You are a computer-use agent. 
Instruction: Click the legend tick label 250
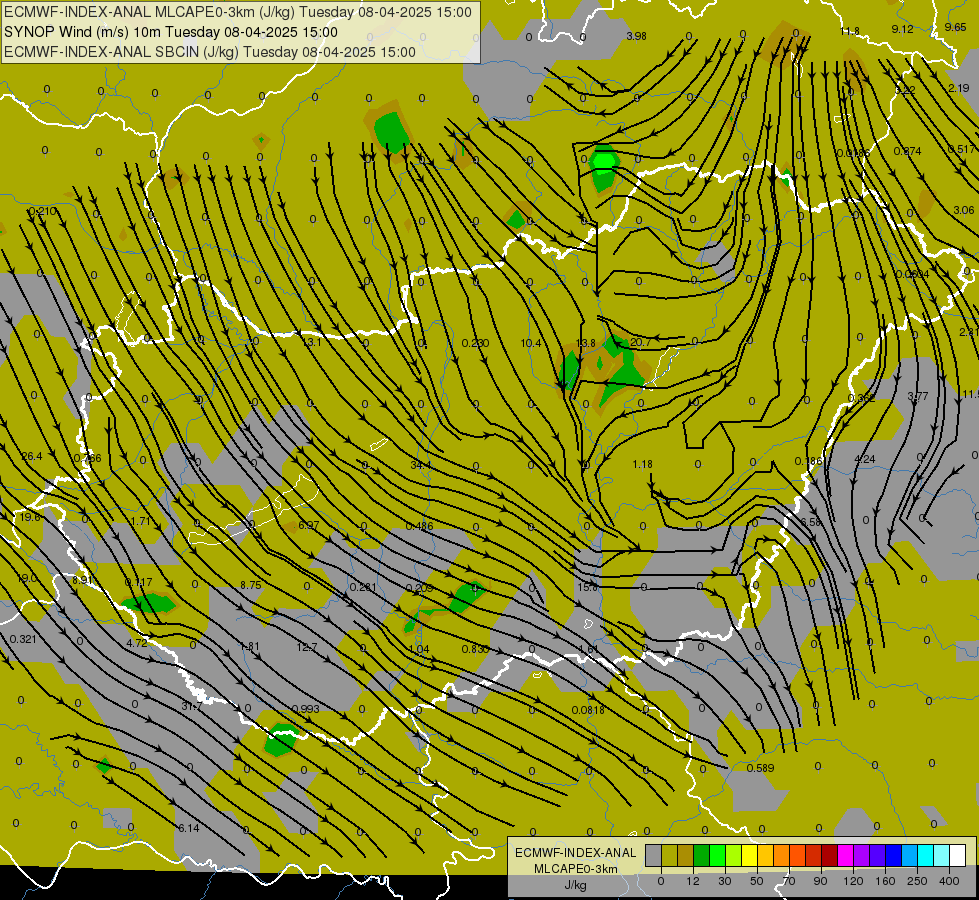[x=917, y=881]
